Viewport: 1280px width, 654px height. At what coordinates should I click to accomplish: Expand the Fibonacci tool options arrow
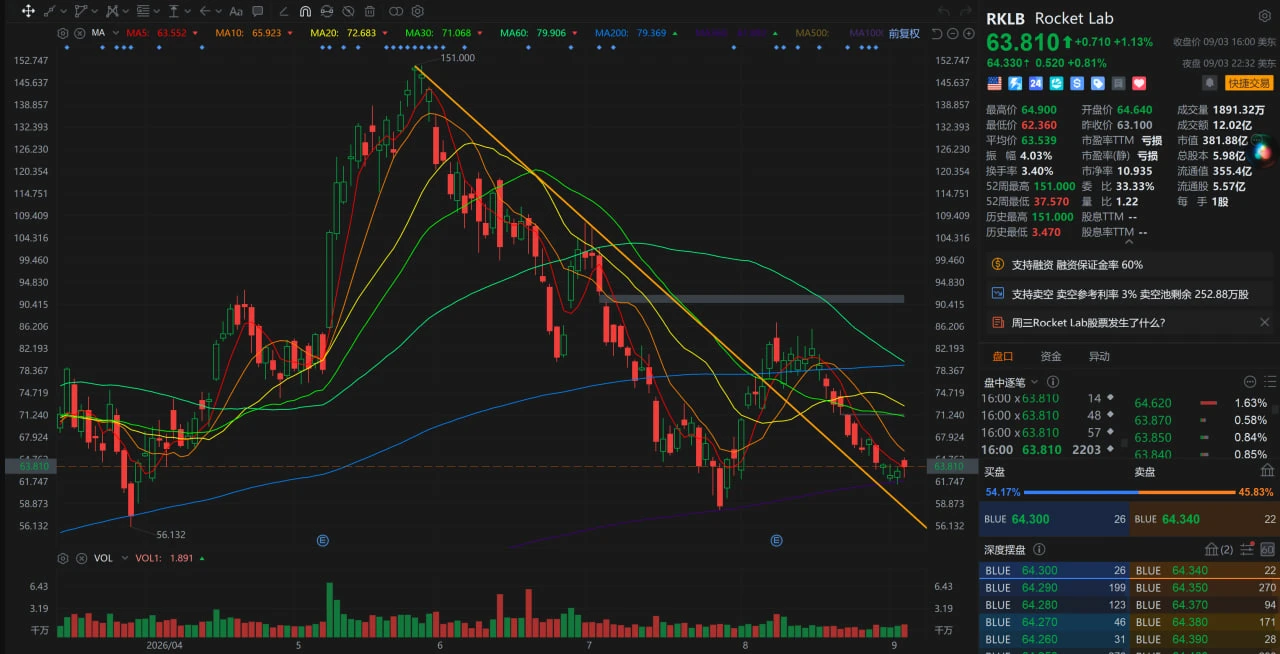click(157, 11)
